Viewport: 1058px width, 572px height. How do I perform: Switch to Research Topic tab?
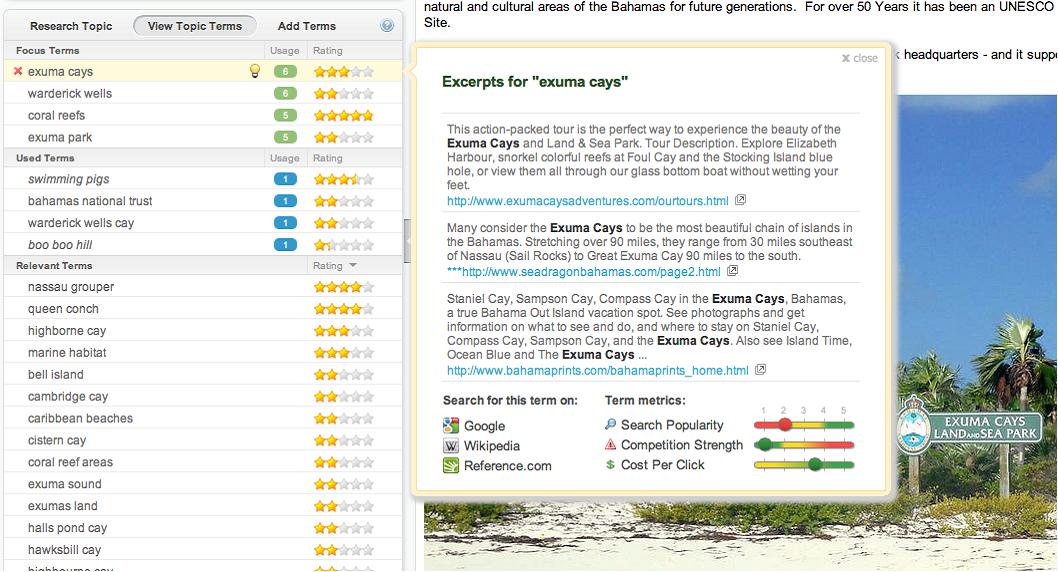point(71,26)
